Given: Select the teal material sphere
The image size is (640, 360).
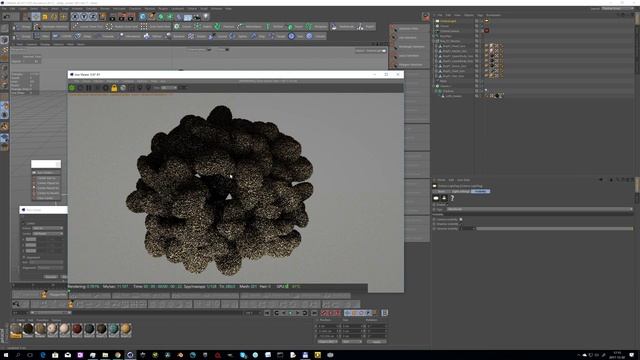Looking at the screenshot, I should click(x=114, y=329).
